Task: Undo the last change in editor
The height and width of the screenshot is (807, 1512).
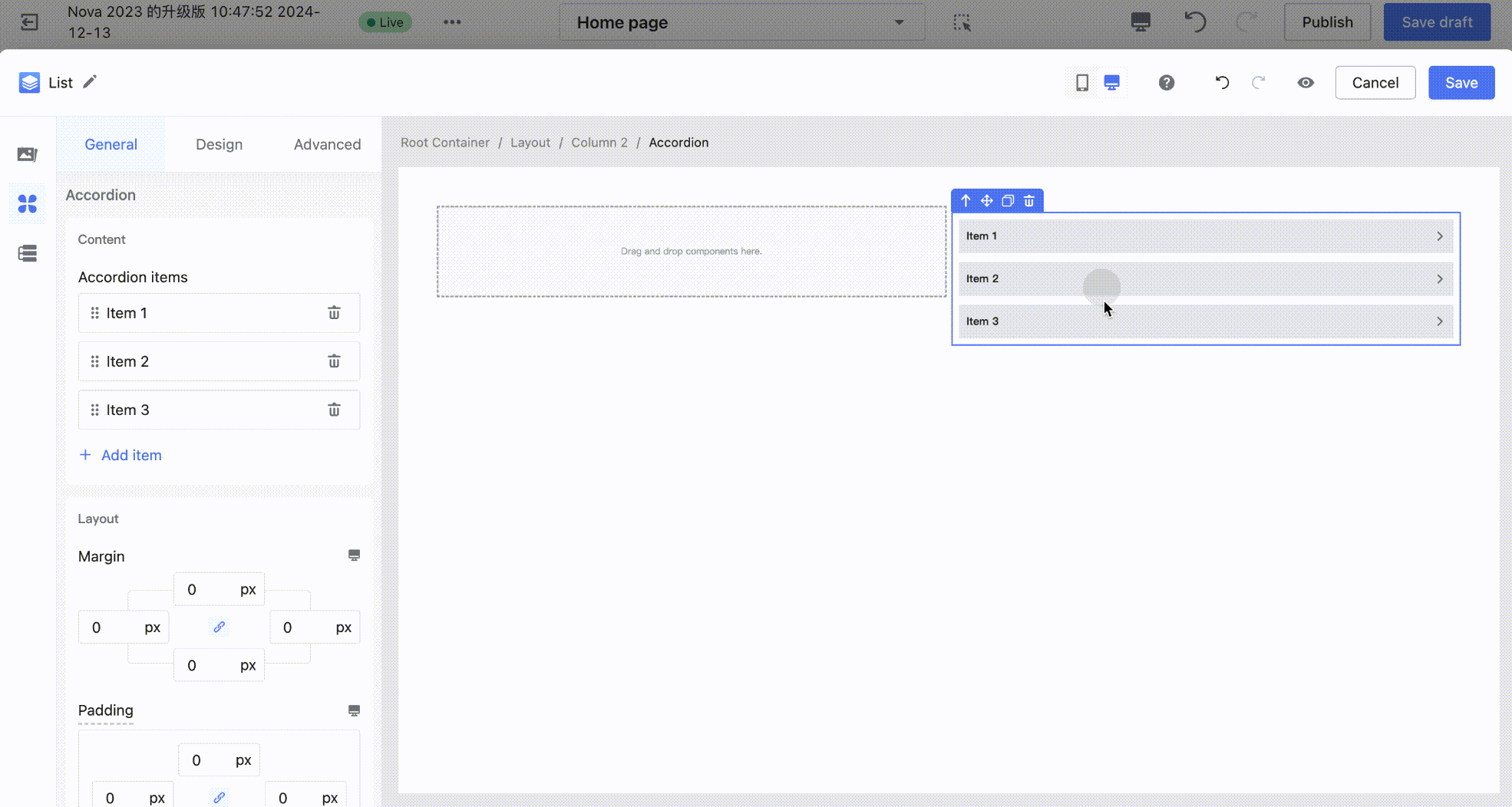Action: pyautogui.click(x=1222, y=83)
